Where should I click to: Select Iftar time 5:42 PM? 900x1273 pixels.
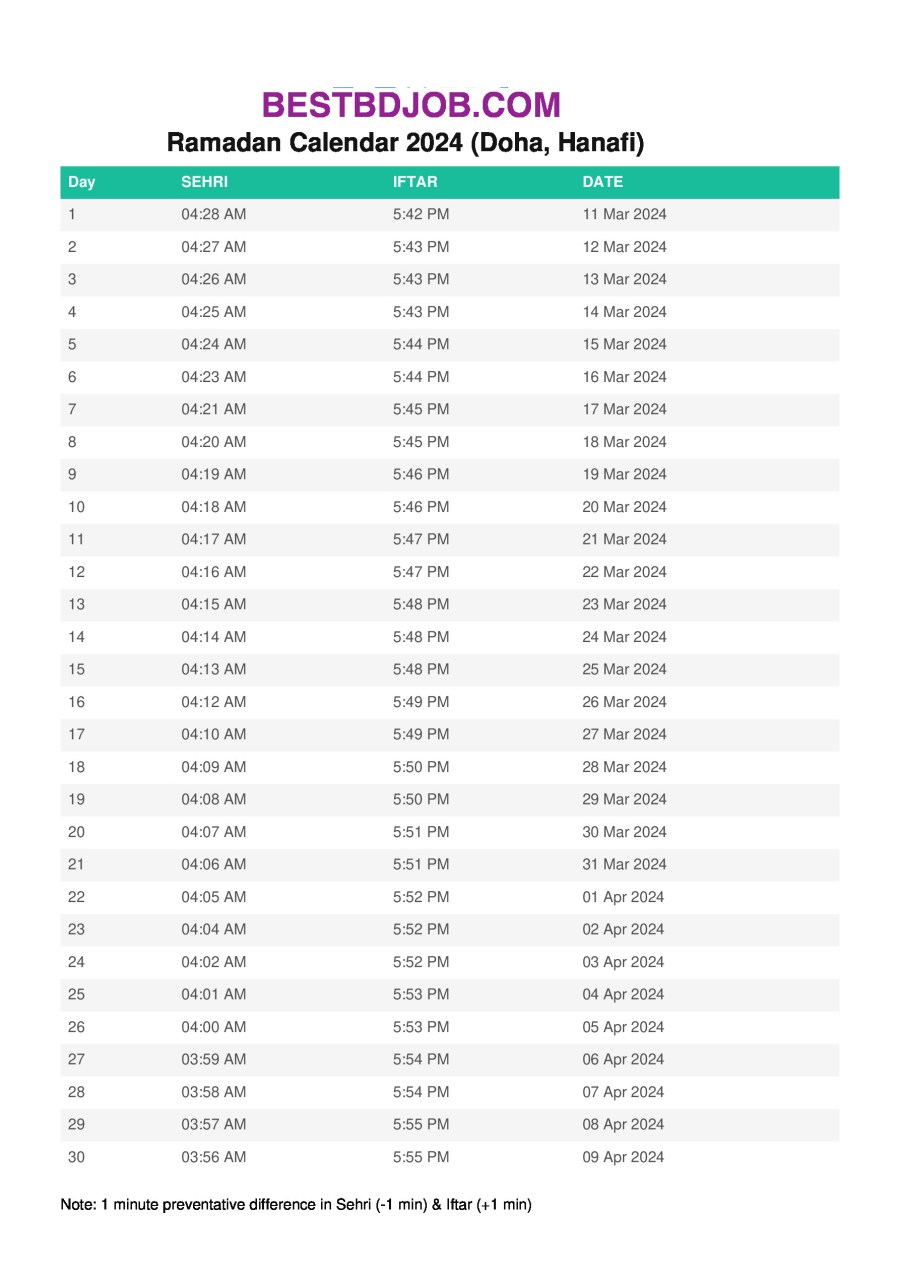[421, 214]
